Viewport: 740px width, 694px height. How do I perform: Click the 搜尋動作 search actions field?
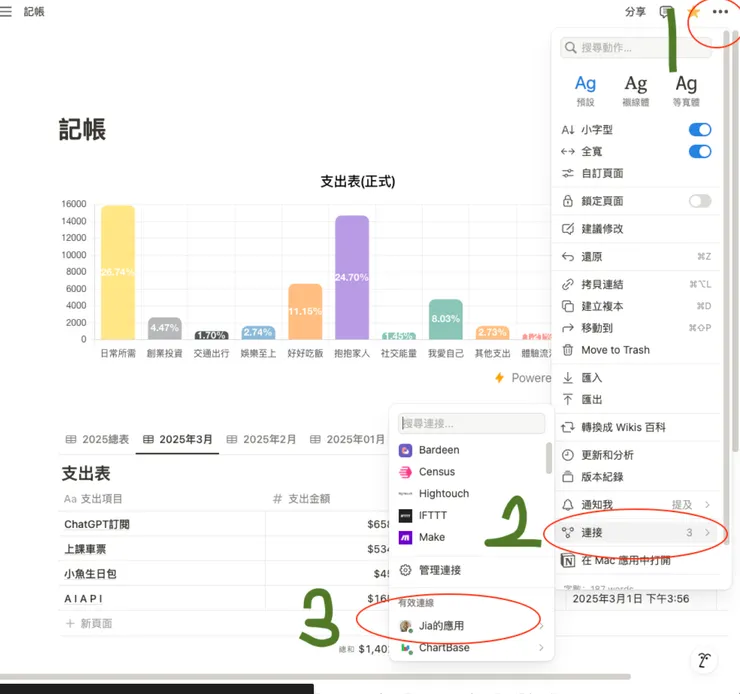[636, 48]
